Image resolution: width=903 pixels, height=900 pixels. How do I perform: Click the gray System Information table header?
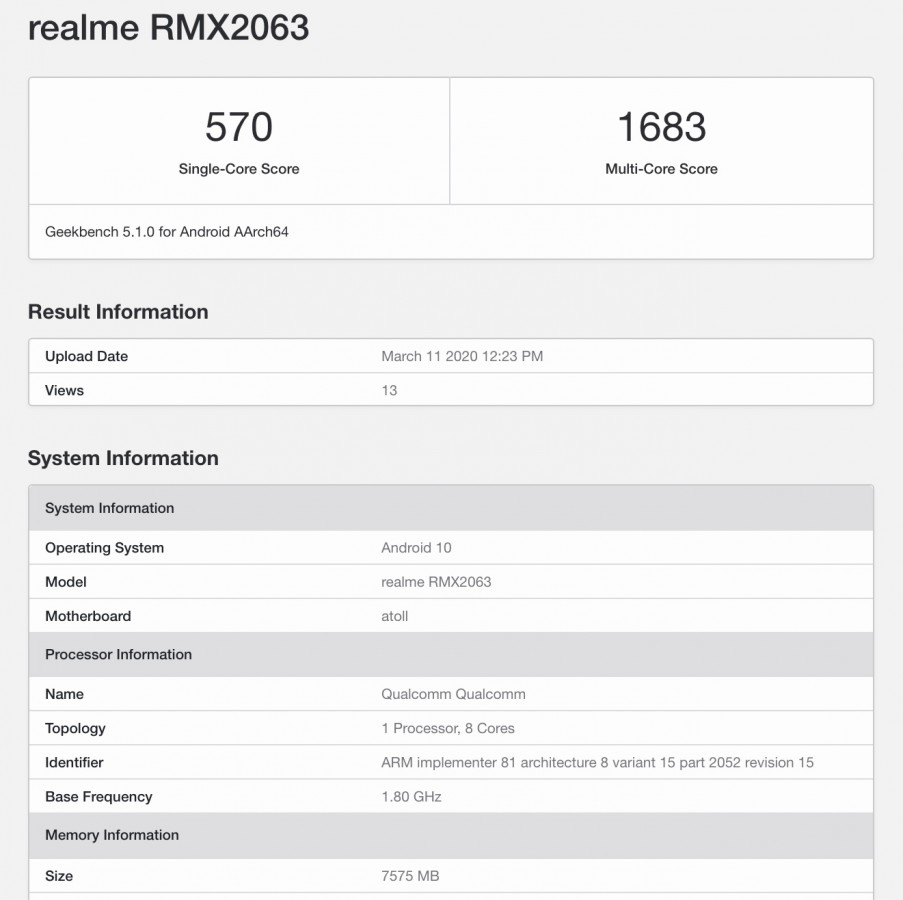pyautogui.click(x=451, y=508)
